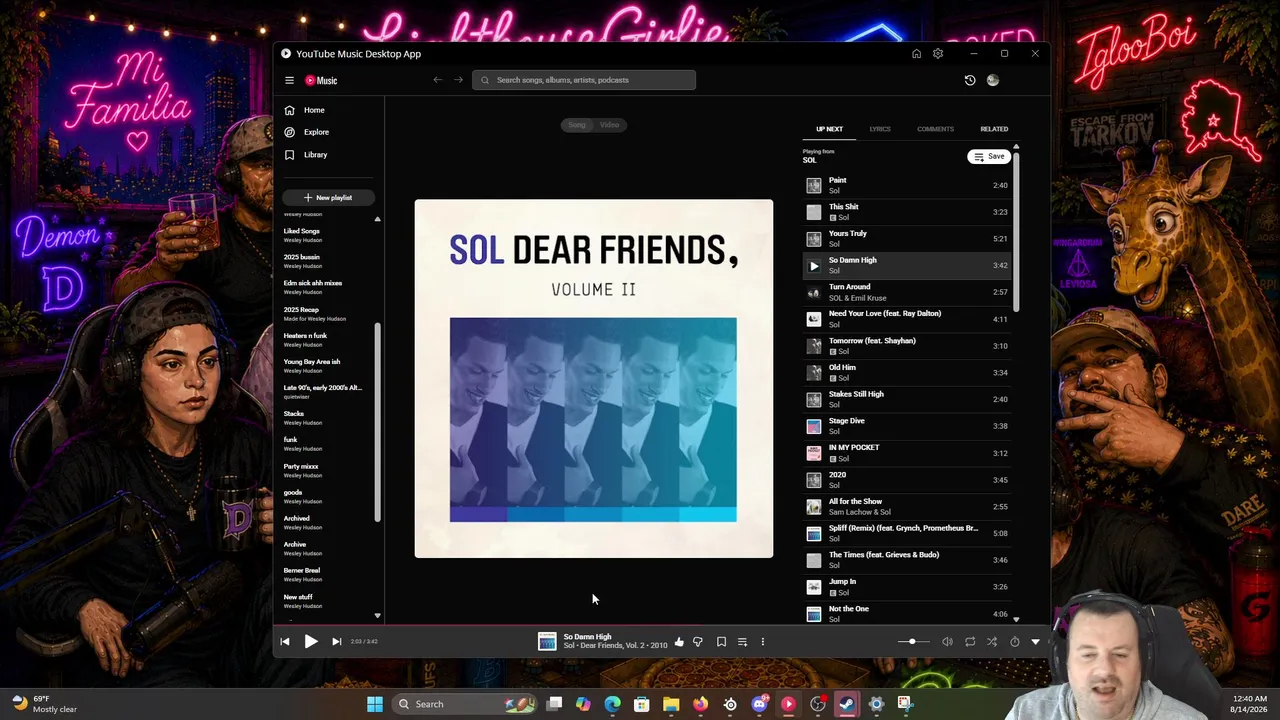Viewport: 1280px width, 720px height.
Task: Open Firefox from taskbar
Action: (700, 704)
